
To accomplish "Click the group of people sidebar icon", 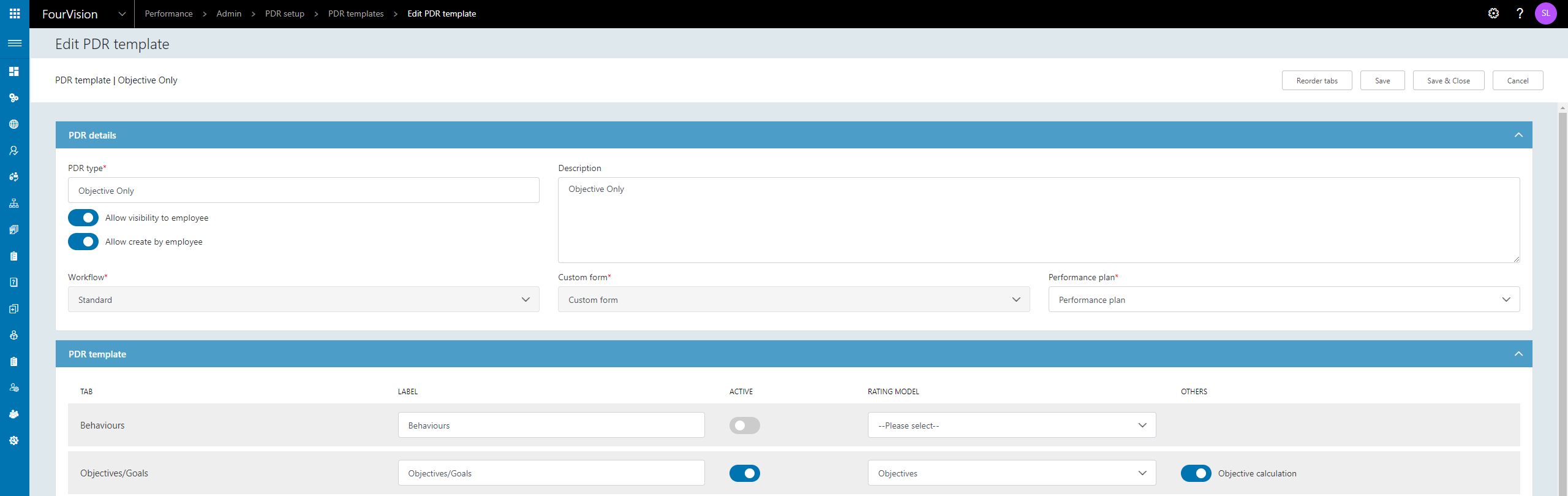I will 14,414.
